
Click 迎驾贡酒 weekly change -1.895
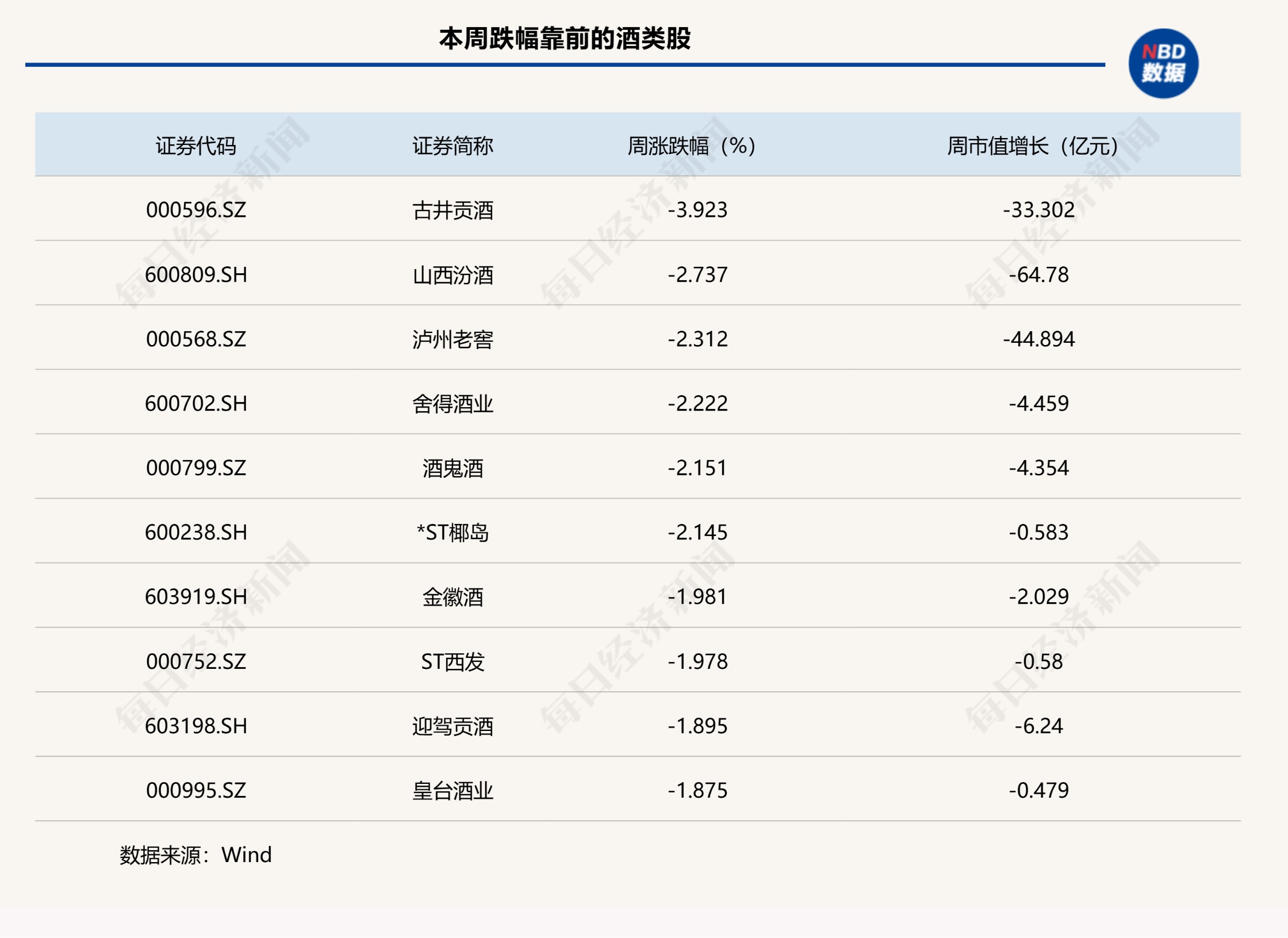tap(697, 726)
